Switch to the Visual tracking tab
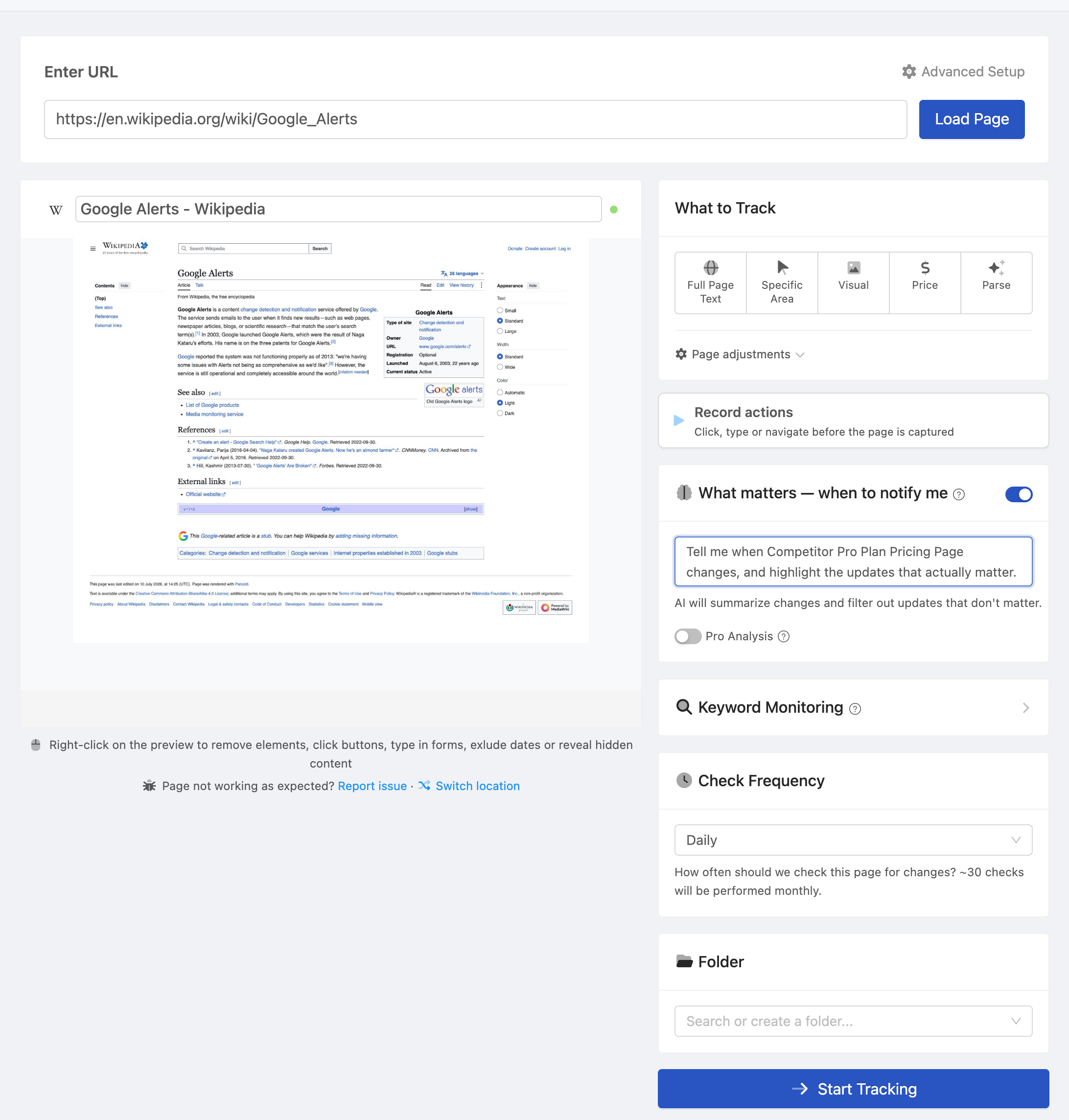The height and width of the screenshot is (1120, 1069). pos(854,283)
